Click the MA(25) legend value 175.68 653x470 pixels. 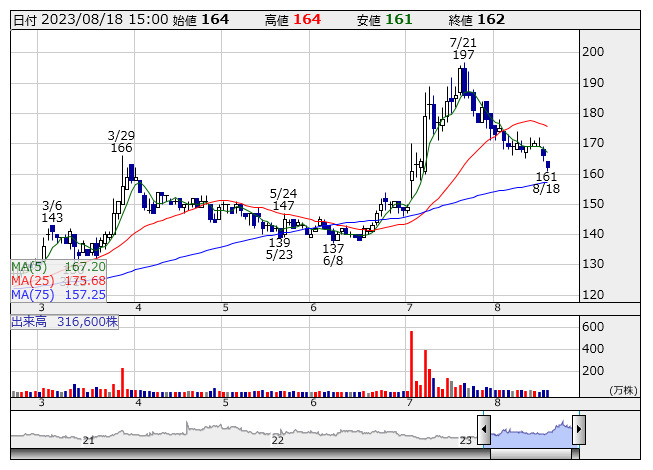[x=85, y=281]
